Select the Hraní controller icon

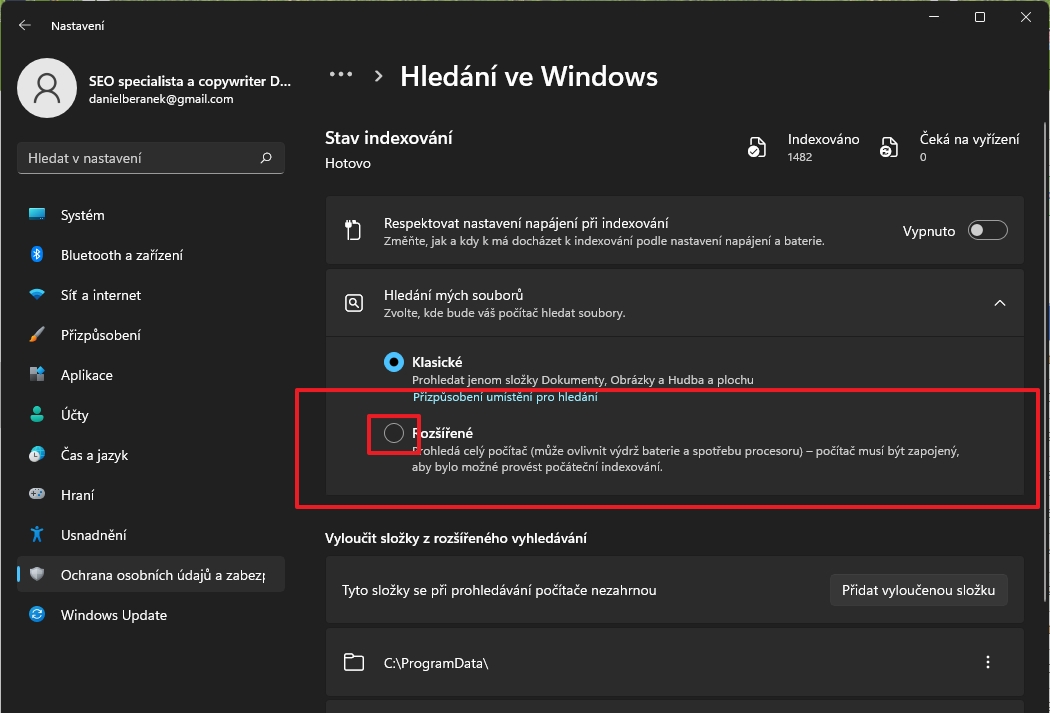pyautogui.click(x=38, y=494)
